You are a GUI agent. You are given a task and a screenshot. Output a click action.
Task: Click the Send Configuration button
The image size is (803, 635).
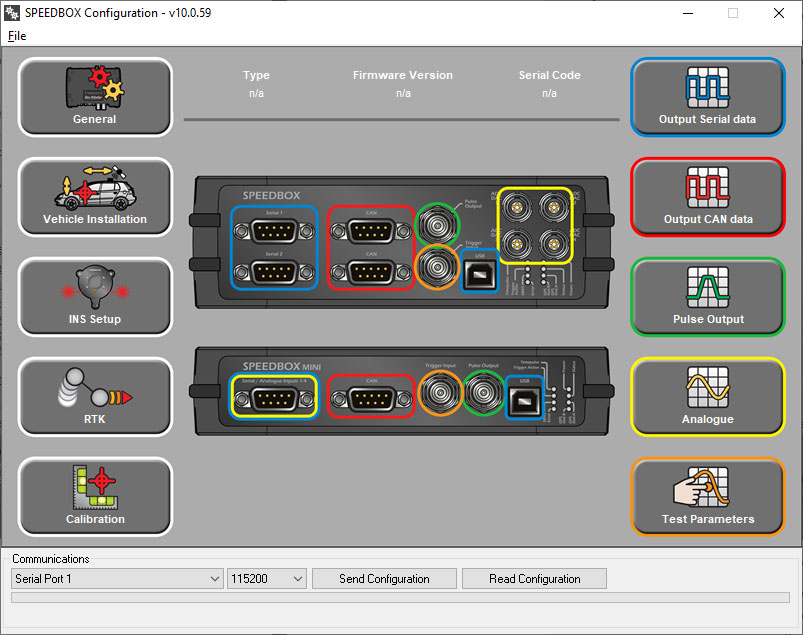pos(384,579)
